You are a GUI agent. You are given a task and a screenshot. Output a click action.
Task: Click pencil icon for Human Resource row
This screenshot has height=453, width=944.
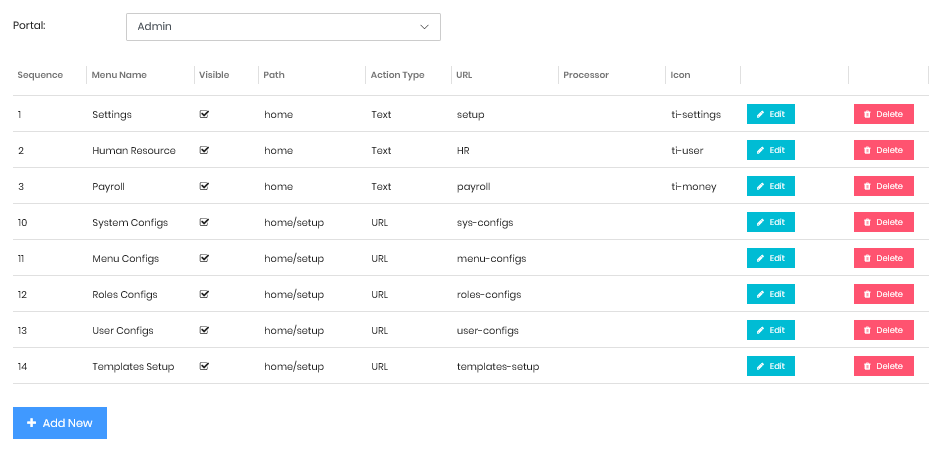760,150
